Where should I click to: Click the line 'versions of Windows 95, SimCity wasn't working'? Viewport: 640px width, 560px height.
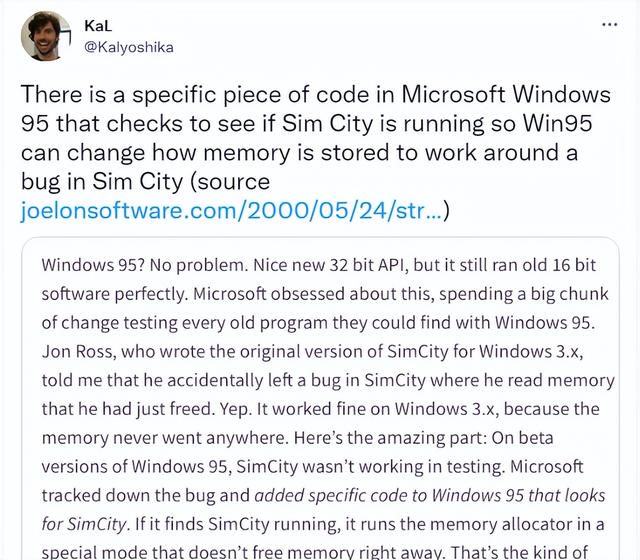click(x=312, y=467)
